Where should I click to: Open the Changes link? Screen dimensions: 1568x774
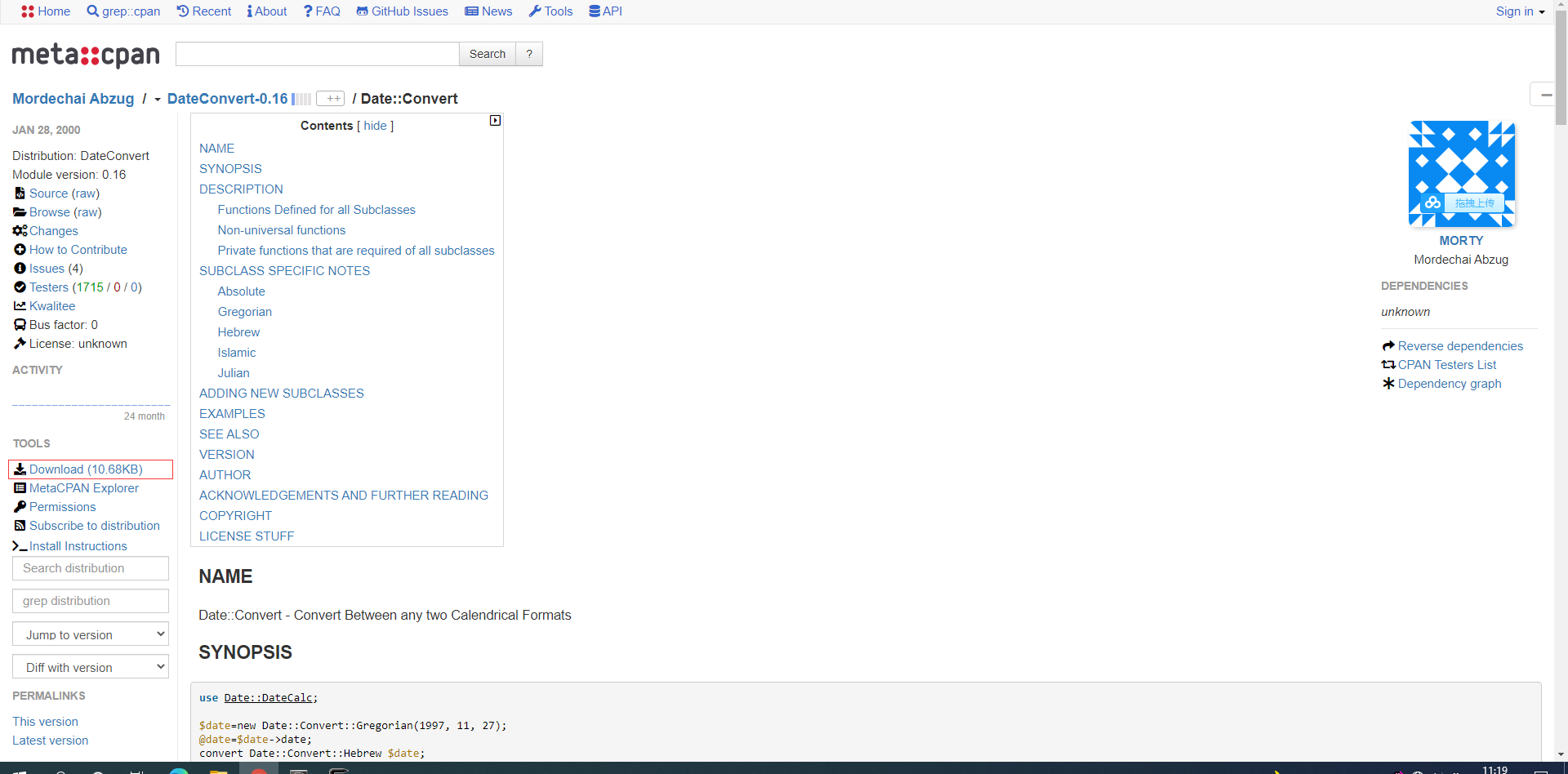click(x=54, y=231)
